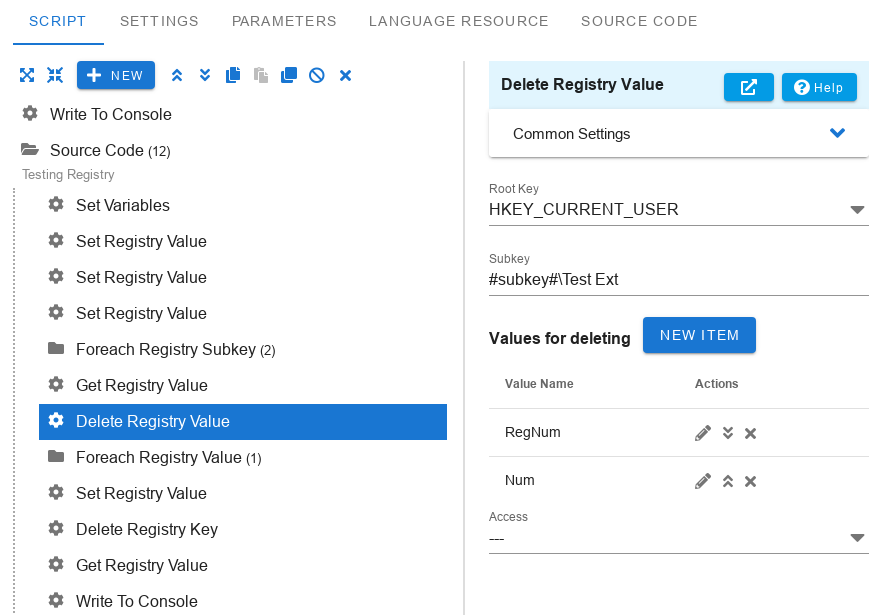
Task: Open the Root Key dropdown
Action: tap(679, 209)
